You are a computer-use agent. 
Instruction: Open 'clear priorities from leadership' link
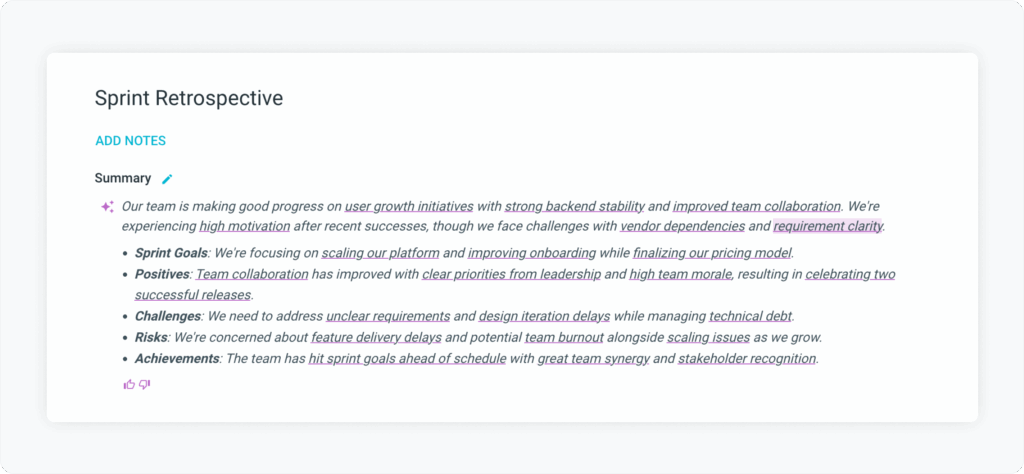coord(511,274)
